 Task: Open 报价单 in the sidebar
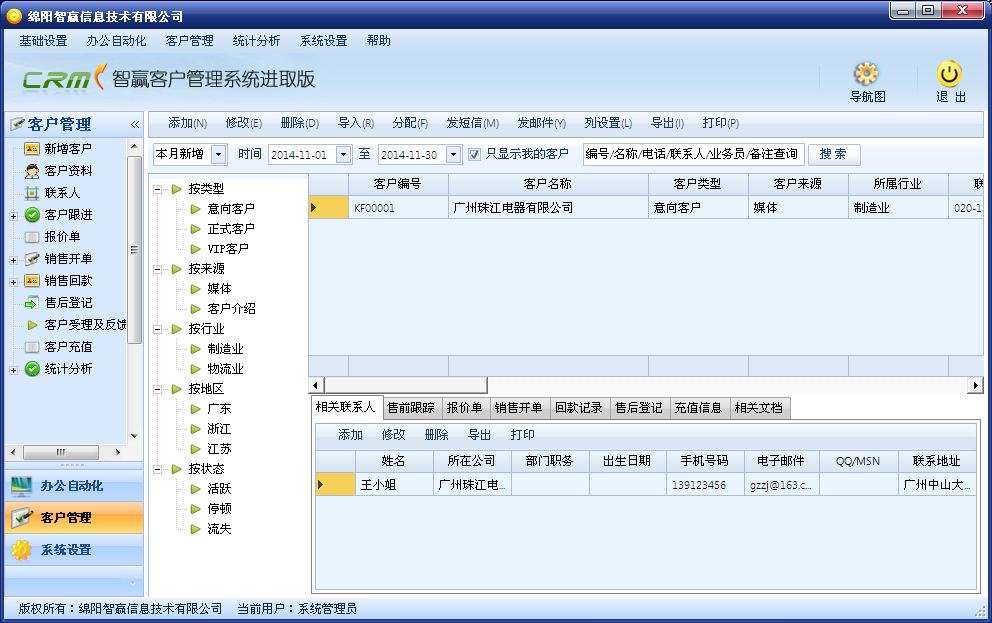(62, 237)
